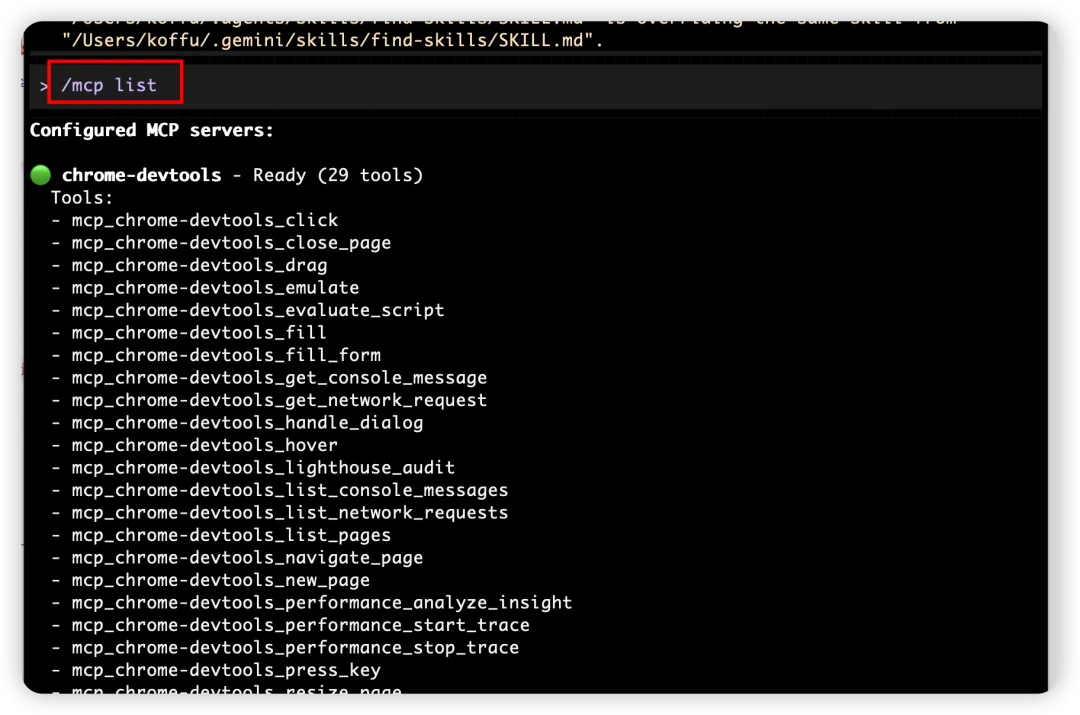This screenshot has height=715, width=1080.
Task: Select mcp_chrome-devtools_click line
Action: tap(205, 220)
